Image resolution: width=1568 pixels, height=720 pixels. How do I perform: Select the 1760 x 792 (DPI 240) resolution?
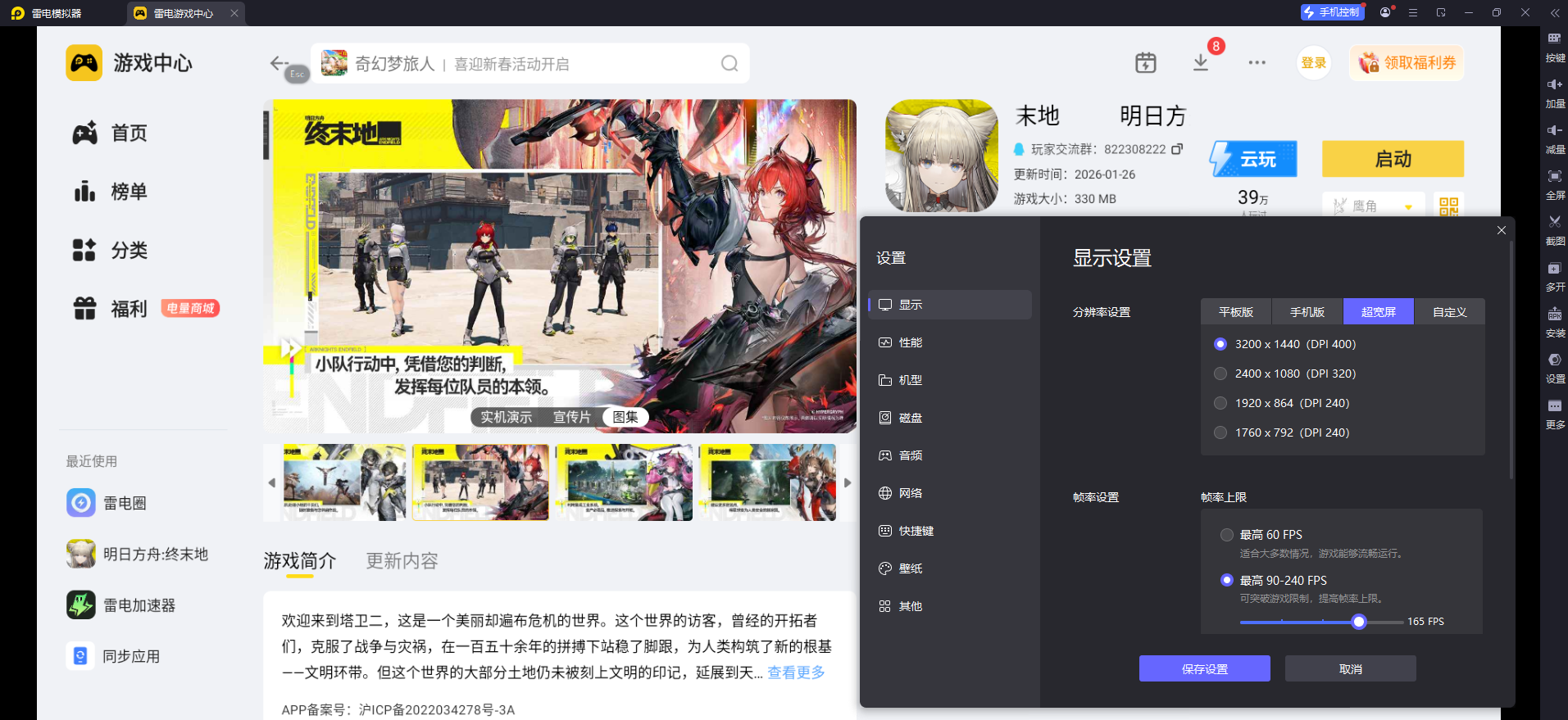coord(1220,432)
